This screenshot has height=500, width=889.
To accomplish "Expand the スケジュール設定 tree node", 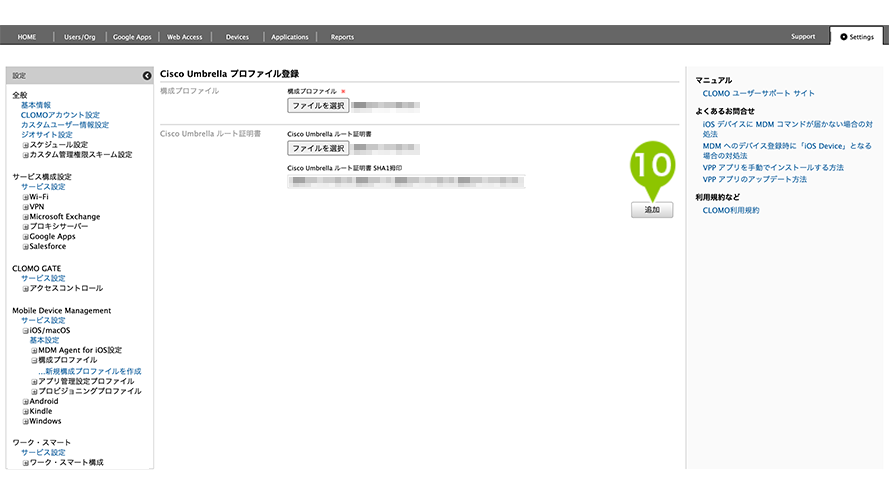I will [26, 145].
